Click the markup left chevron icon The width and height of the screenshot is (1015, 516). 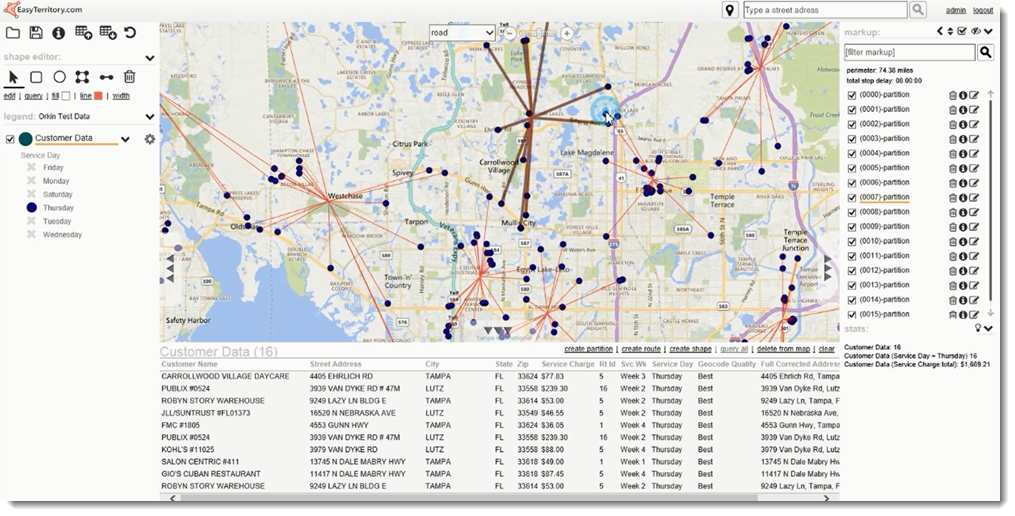pyautogui.click(x=940, y=31)
